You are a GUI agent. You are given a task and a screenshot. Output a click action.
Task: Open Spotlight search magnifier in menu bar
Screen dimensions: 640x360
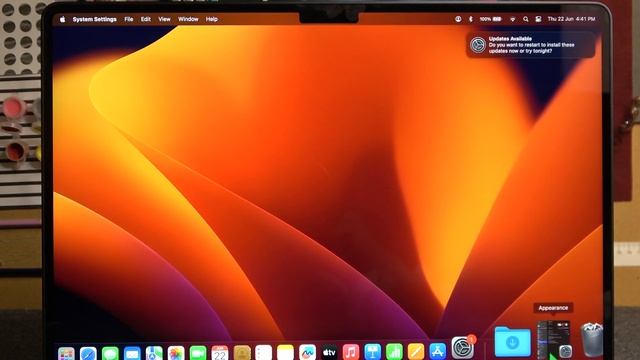click(526, 19)
